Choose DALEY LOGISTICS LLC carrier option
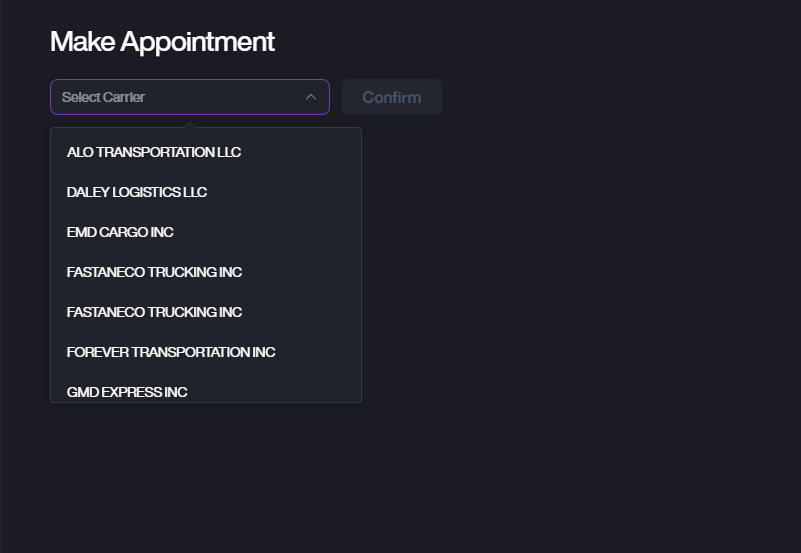This screenshot has width=801, height=553. coord(137,192)
